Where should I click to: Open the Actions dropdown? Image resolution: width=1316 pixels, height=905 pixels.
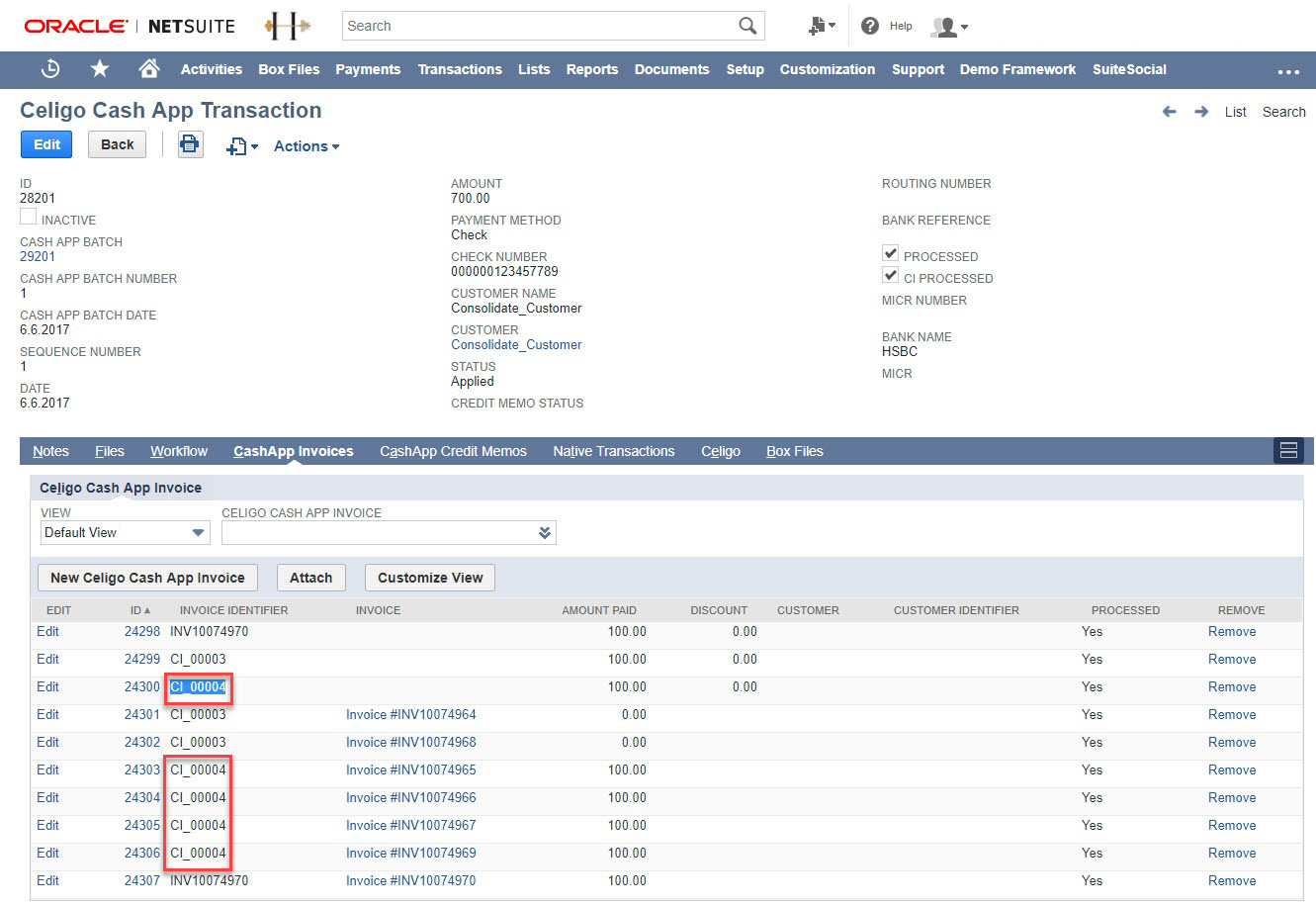307,146
